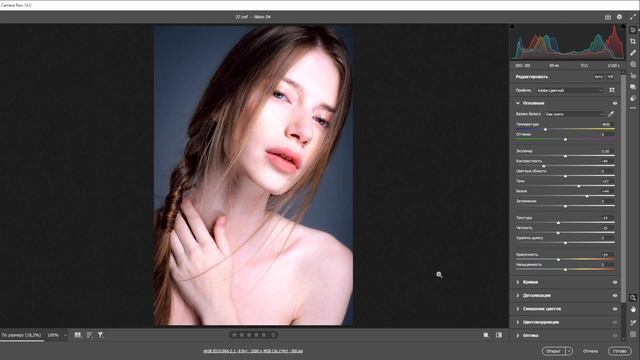Click the trash mark-for-deletion icon
The image size is (640, 360).
click(273, 335)
